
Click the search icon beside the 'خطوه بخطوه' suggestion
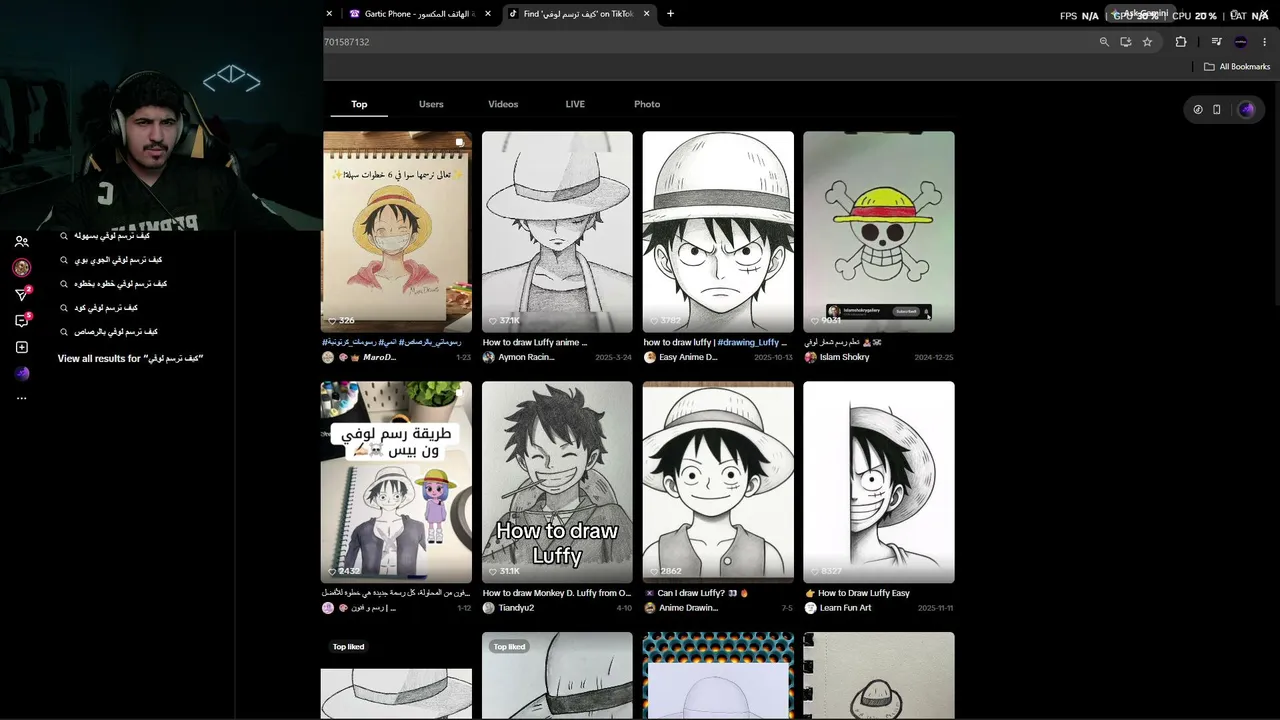[x=64, y=284]
